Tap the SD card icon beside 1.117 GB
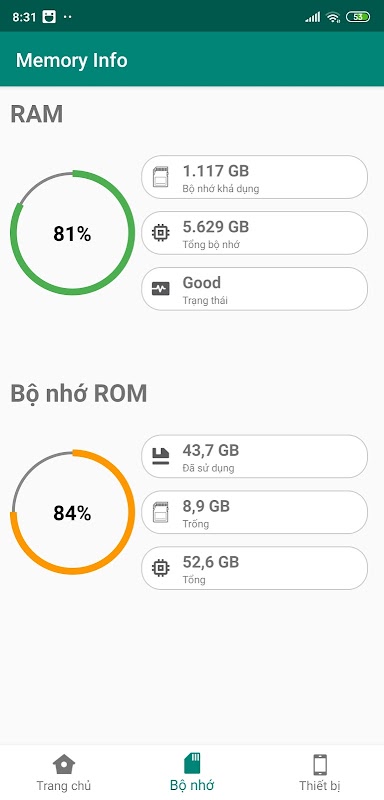 coord(160,177)
